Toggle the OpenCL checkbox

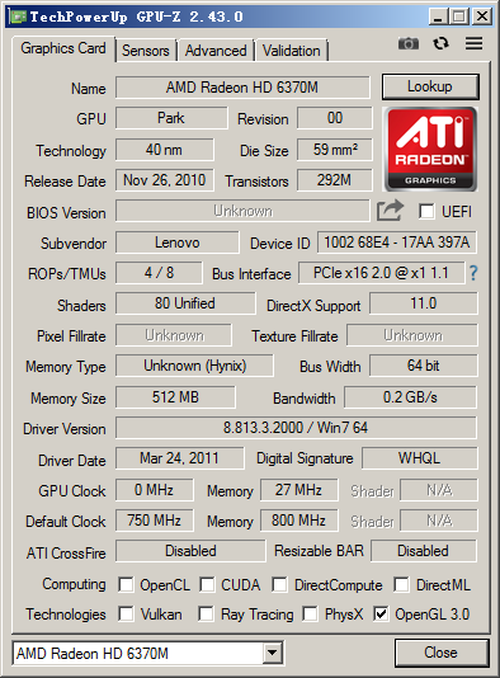[x=126, y=584]
